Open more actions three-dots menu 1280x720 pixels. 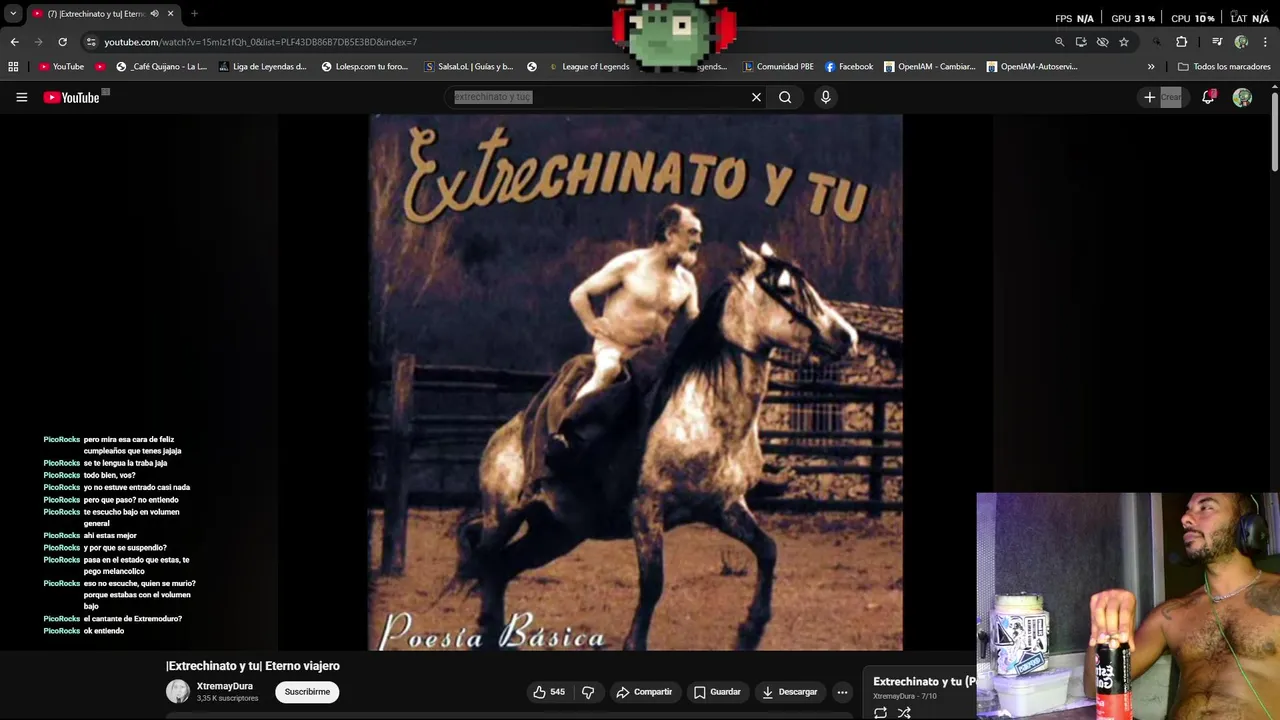tap(842, 692)
